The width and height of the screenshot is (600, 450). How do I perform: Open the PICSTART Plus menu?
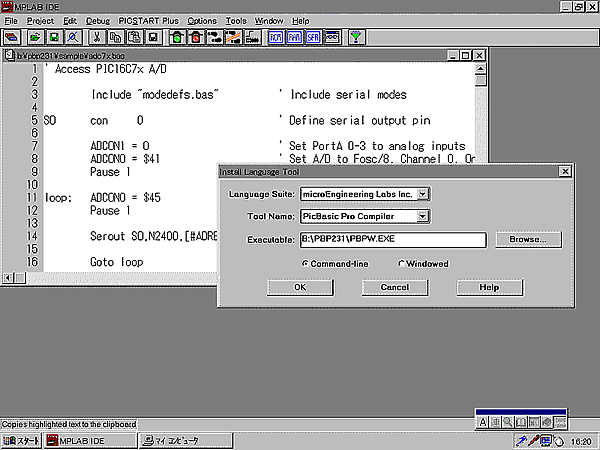tap(149, 20)
